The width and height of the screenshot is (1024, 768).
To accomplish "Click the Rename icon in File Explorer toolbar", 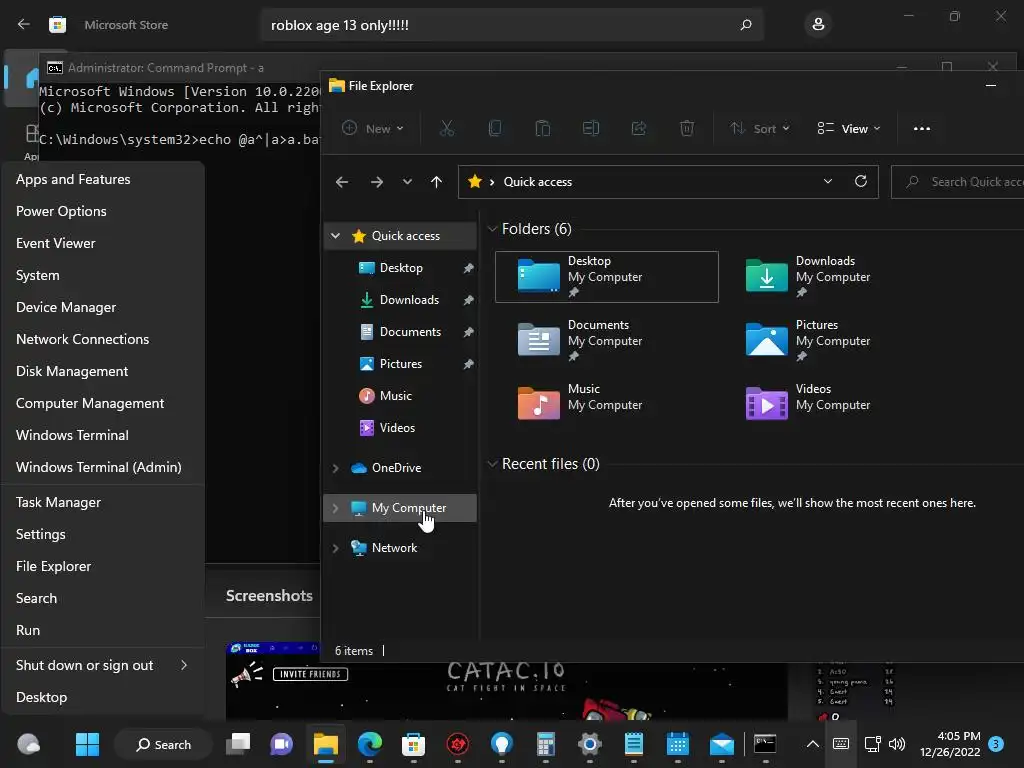I will (590, 129).
